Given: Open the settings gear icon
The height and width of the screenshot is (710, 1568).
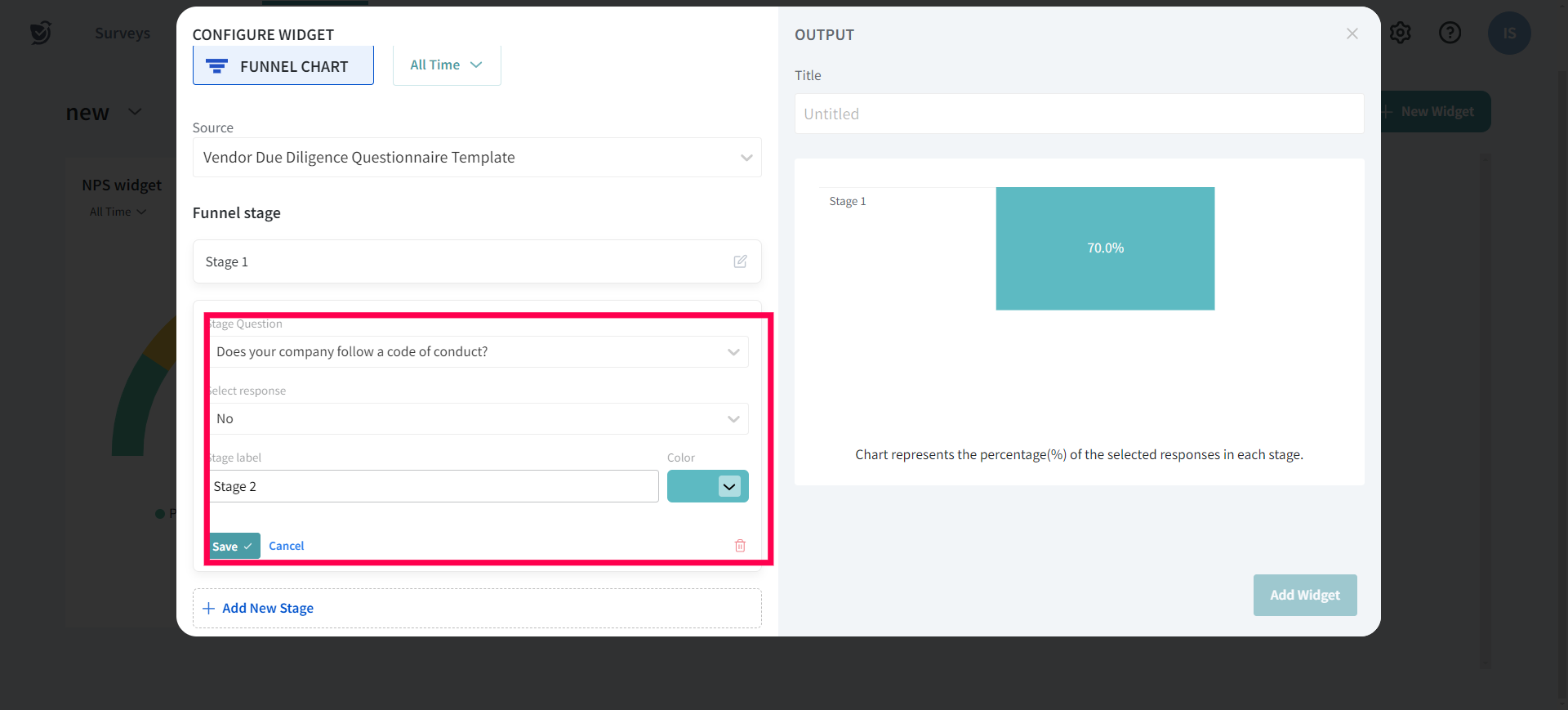Looking at the screenshot, I should 1401,33.
